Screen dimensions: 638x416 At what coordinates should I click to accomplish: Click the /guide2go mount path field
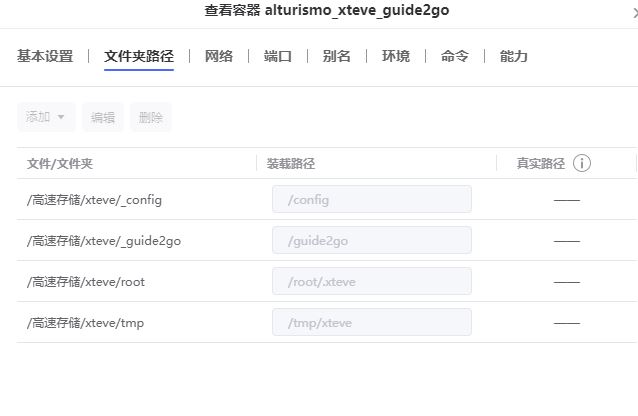[371, 240]
